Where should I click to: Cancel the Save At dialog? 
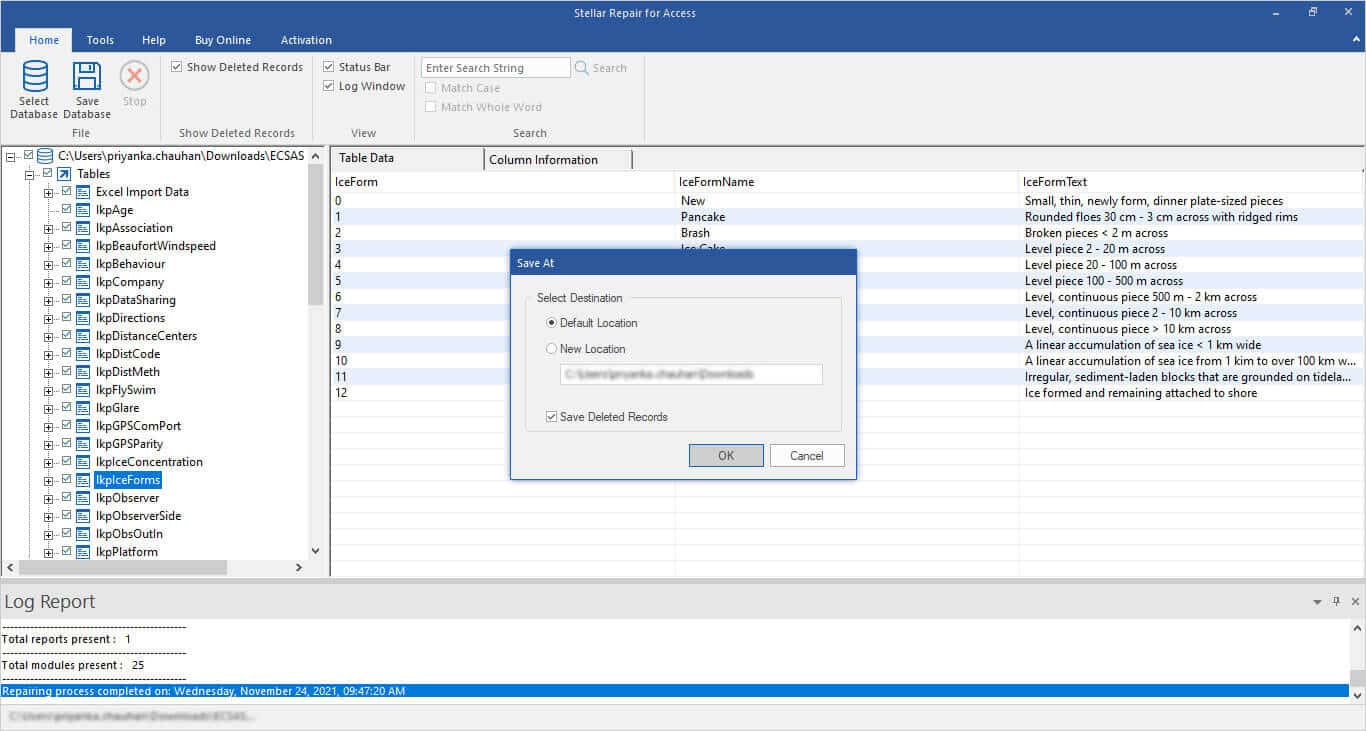pos(806,456)
